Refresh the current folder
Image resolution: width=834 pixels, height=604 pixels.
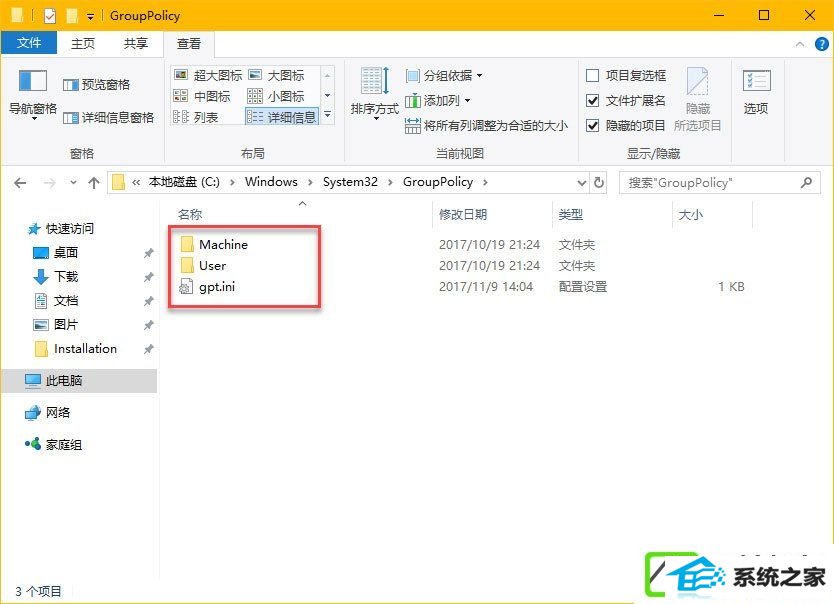[599, 182]
